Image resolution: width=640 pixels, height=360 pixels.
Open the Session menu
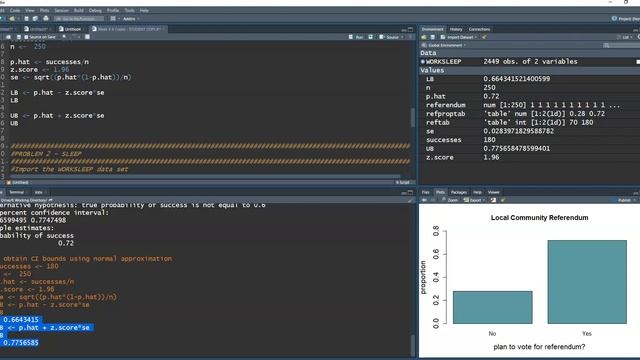62,10
